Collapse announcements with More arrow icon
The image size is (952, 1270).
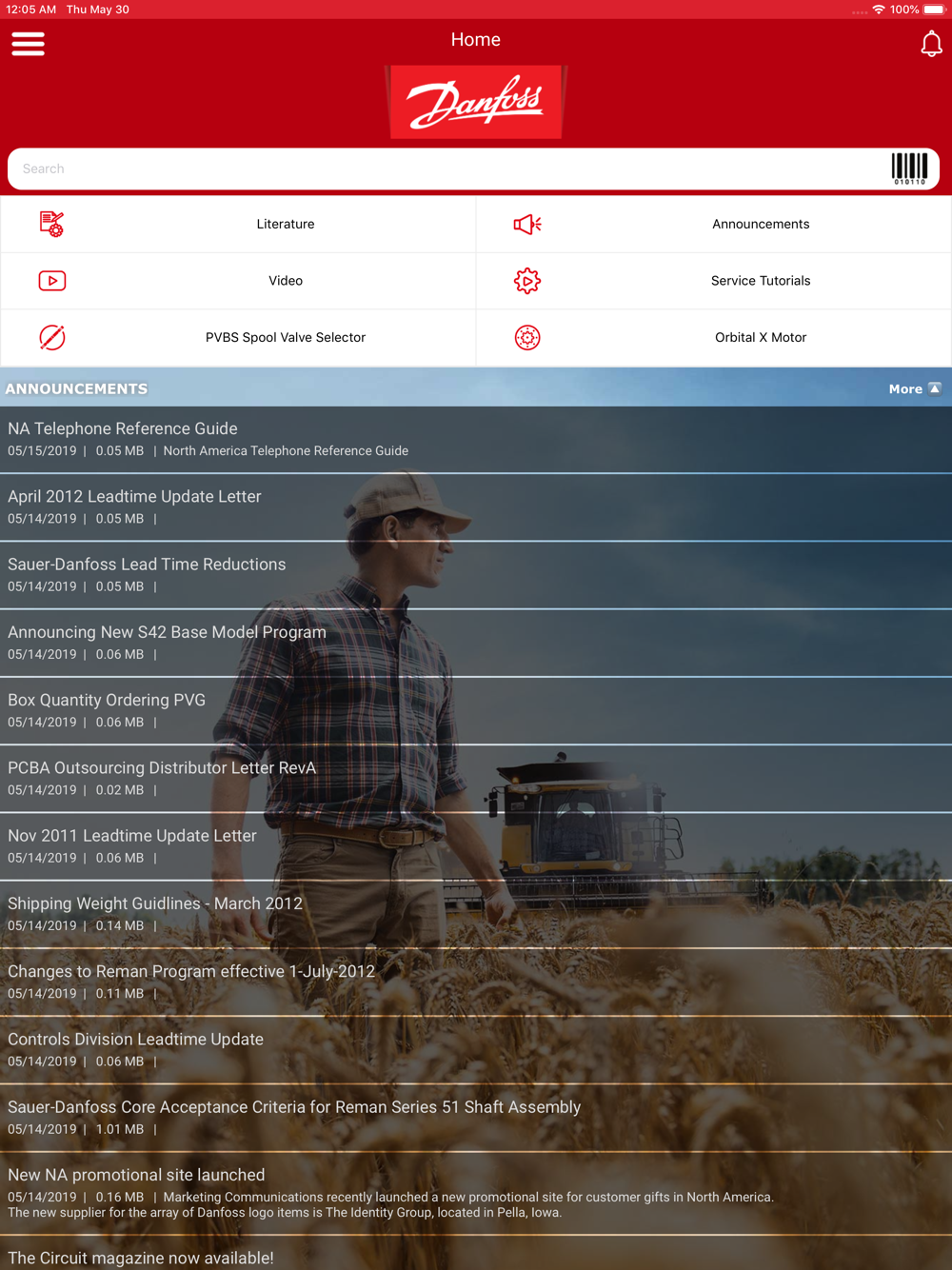(x=935, y=388)
